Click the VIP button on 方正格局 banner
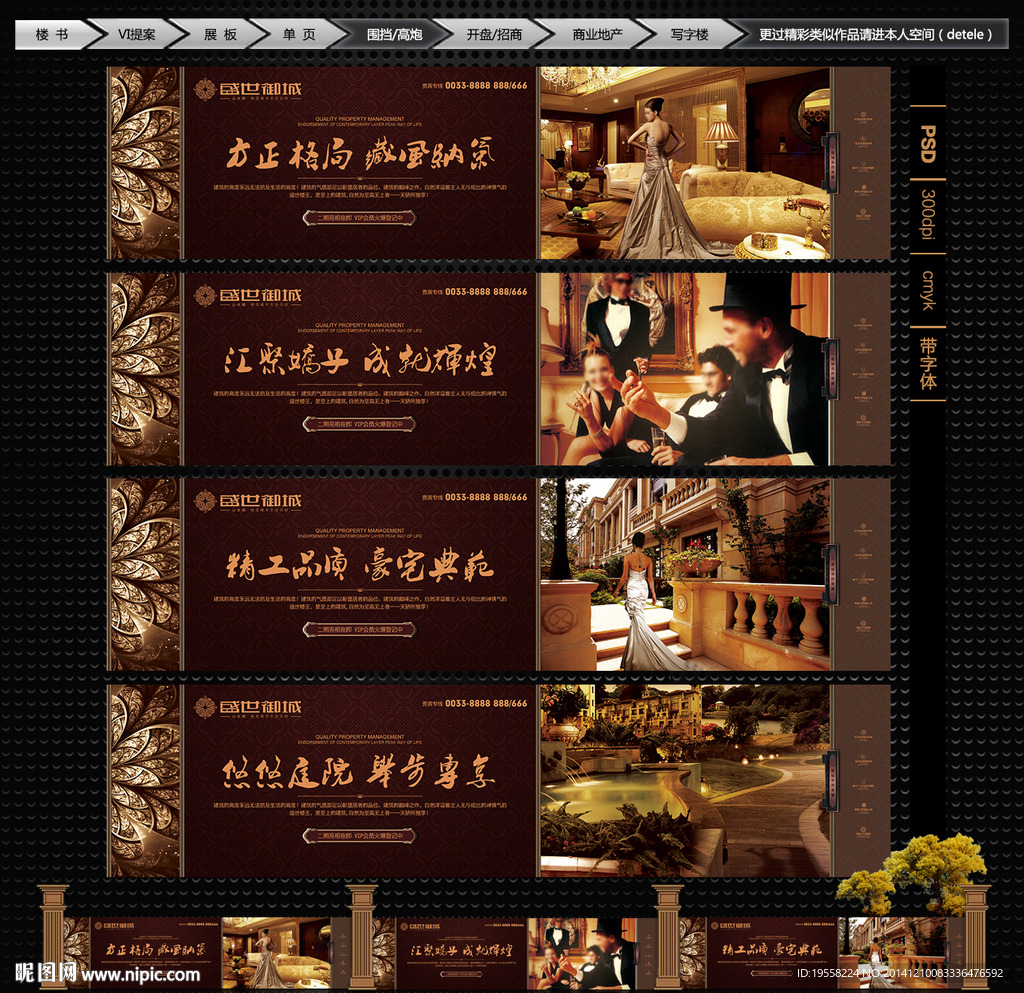The width and height of the screenshot is (1024, 993). (359, 218)
